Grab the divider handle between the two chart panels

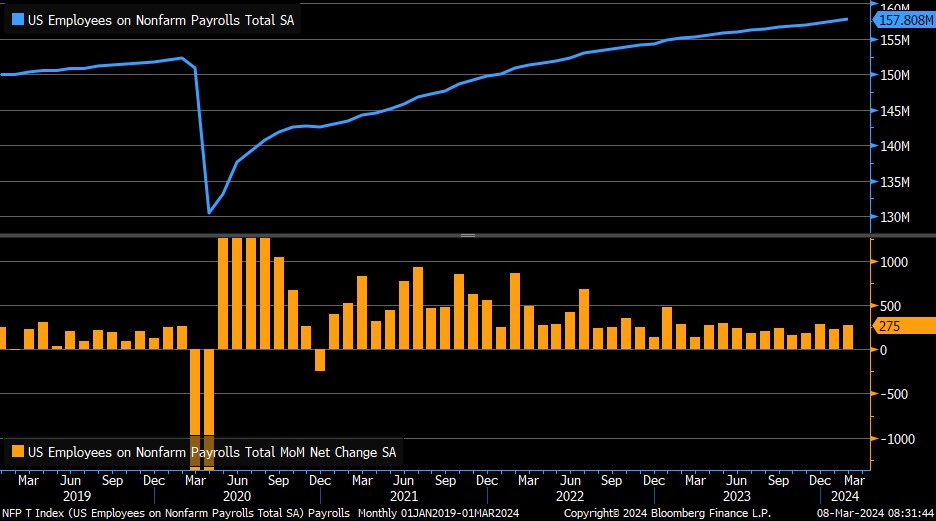coord(467,234)
